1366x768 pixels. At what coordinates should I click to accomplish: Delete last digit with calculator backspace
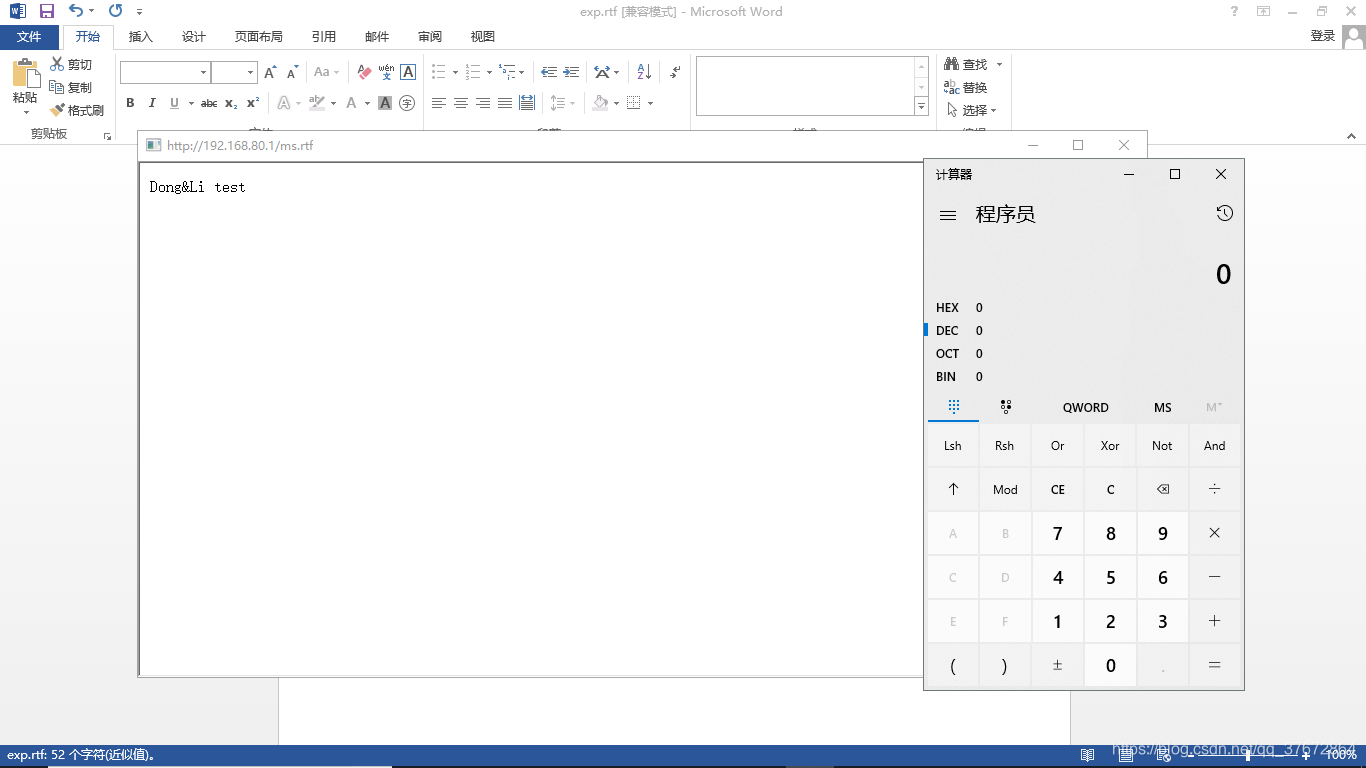[x=1162, y=489]
